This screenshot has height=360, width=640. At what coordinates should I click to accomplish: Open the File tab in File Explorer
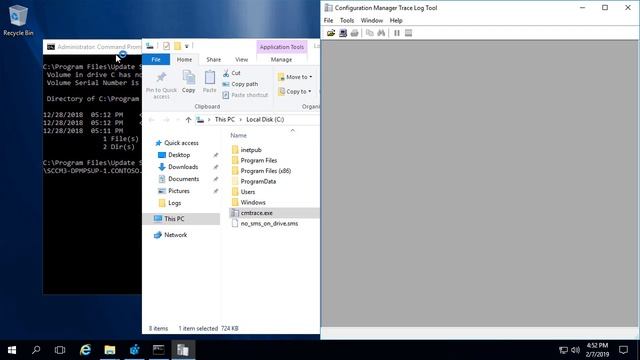[x=156, y=60]
